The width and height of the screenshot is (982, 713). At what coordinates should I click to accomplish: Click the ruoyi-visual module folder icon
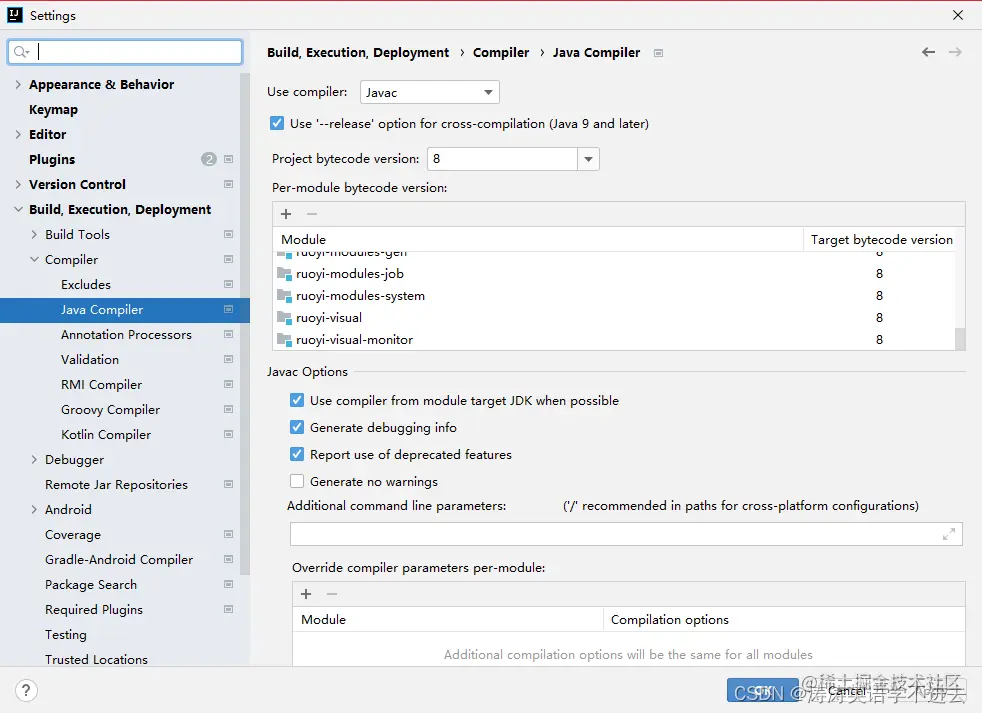pyautogui.click(x=284, y=318)
